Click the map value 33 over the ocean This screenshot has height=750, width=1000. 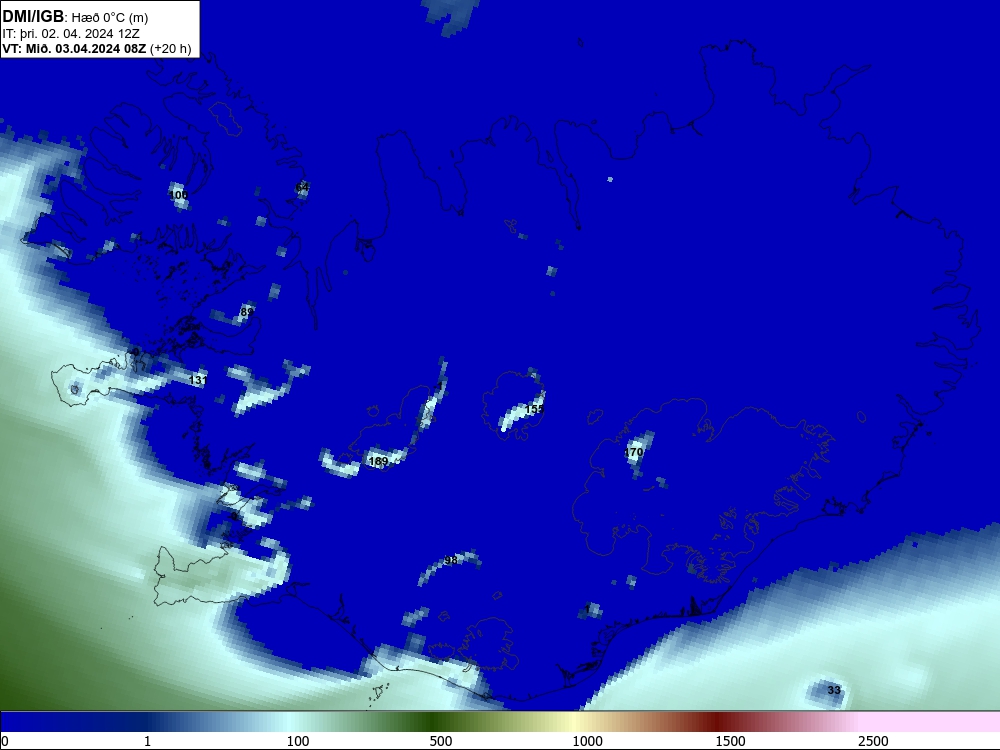834,690
